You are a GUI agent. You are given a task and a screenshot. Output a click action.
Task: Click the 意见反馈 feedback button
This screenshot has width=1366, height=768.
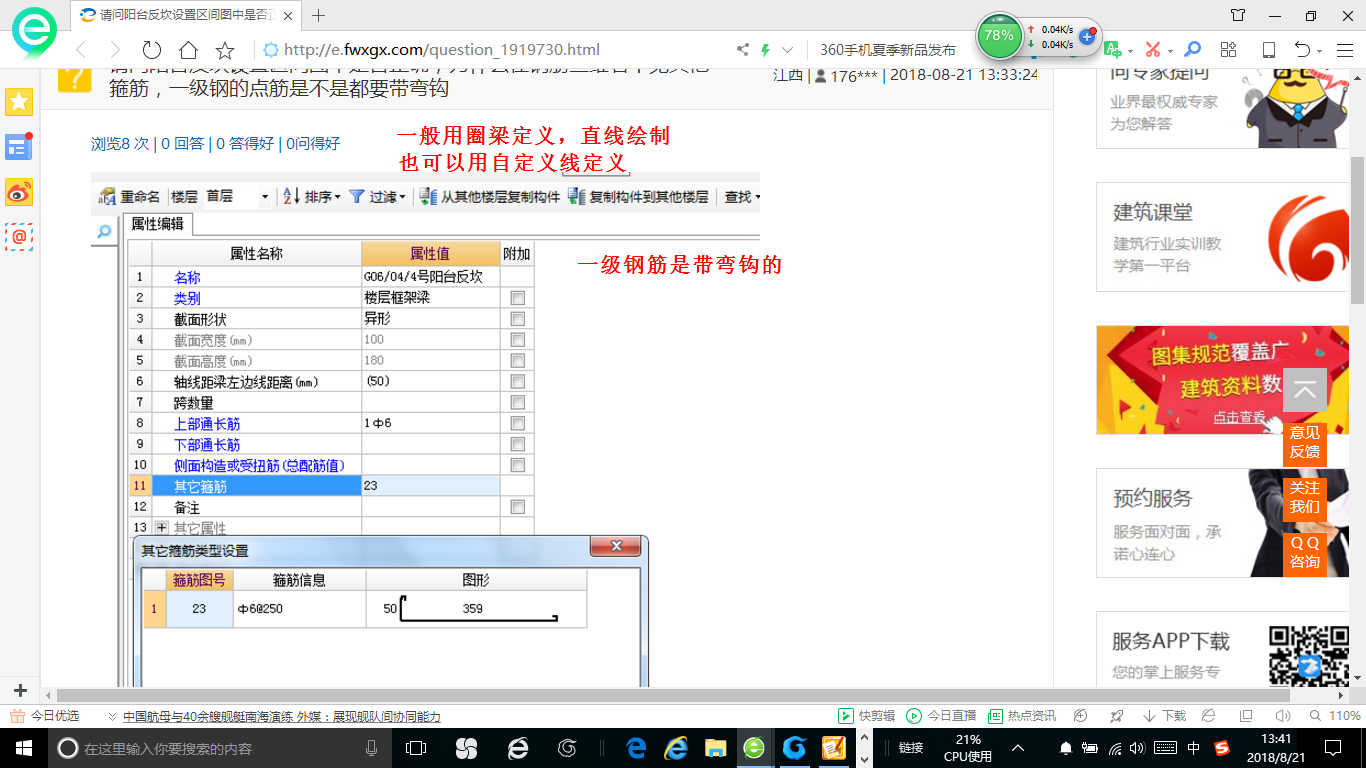coord(1305,442)
